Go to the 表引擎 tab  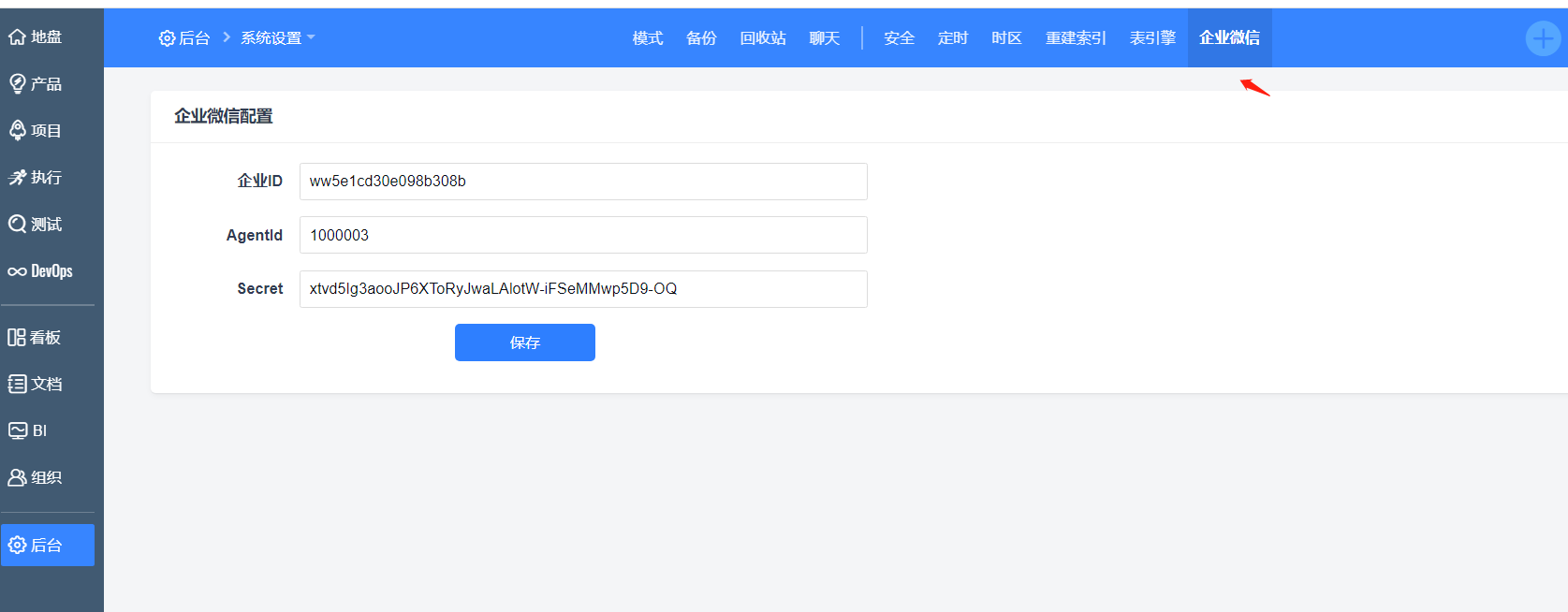1152,38
